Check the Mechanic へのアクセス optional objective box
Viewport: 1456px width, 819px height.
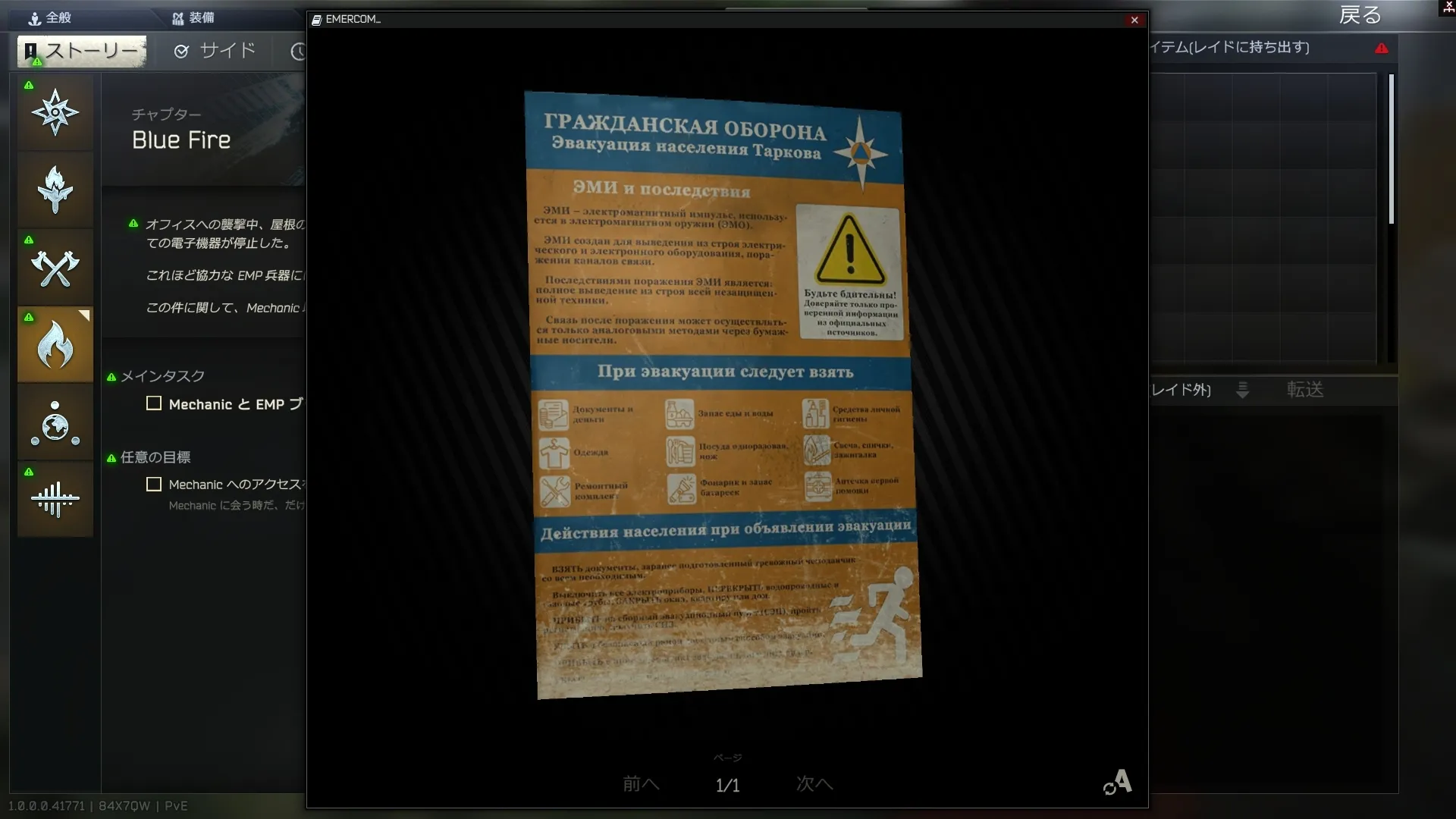pos(154,484)
